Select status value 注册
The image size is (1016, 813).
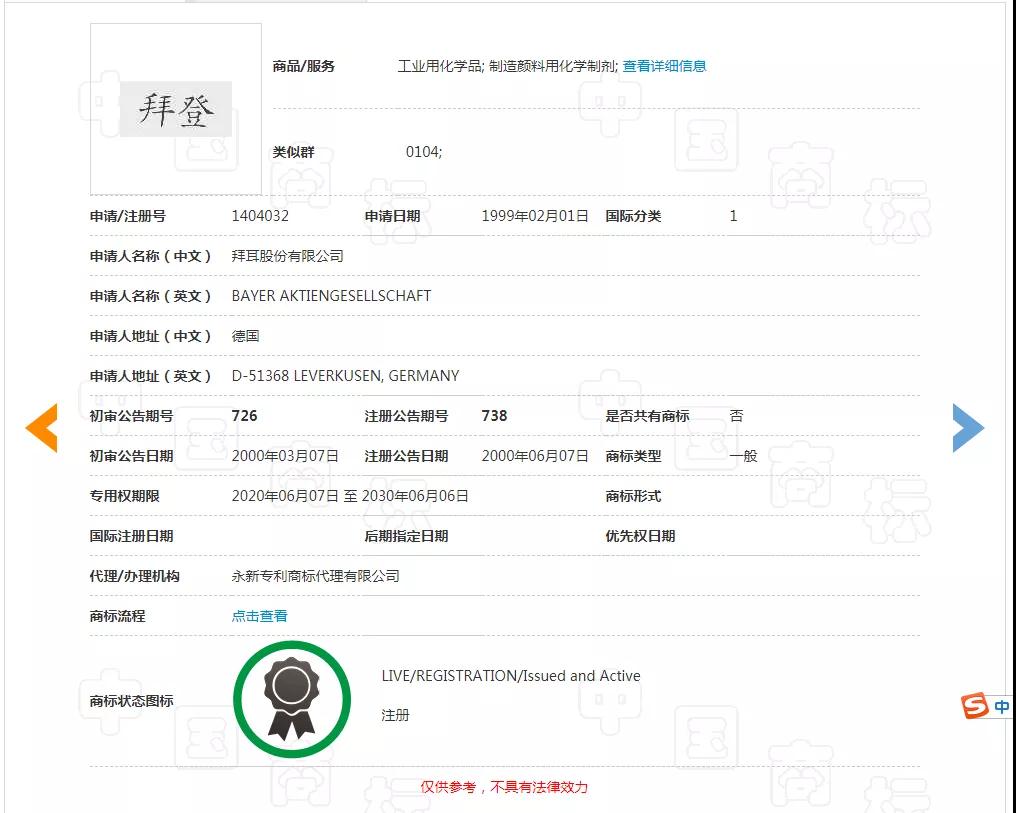click(395, 715)
